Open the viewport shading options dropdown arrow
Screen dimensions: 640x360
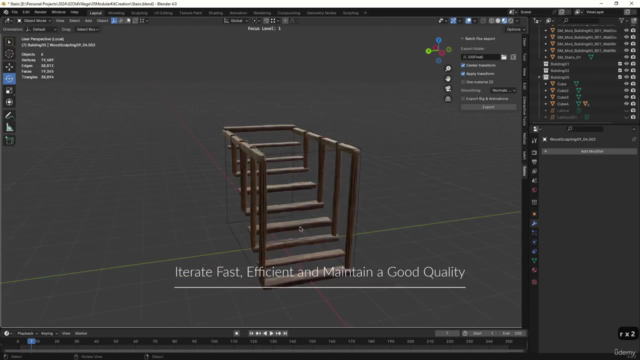(x=517, y=21)
